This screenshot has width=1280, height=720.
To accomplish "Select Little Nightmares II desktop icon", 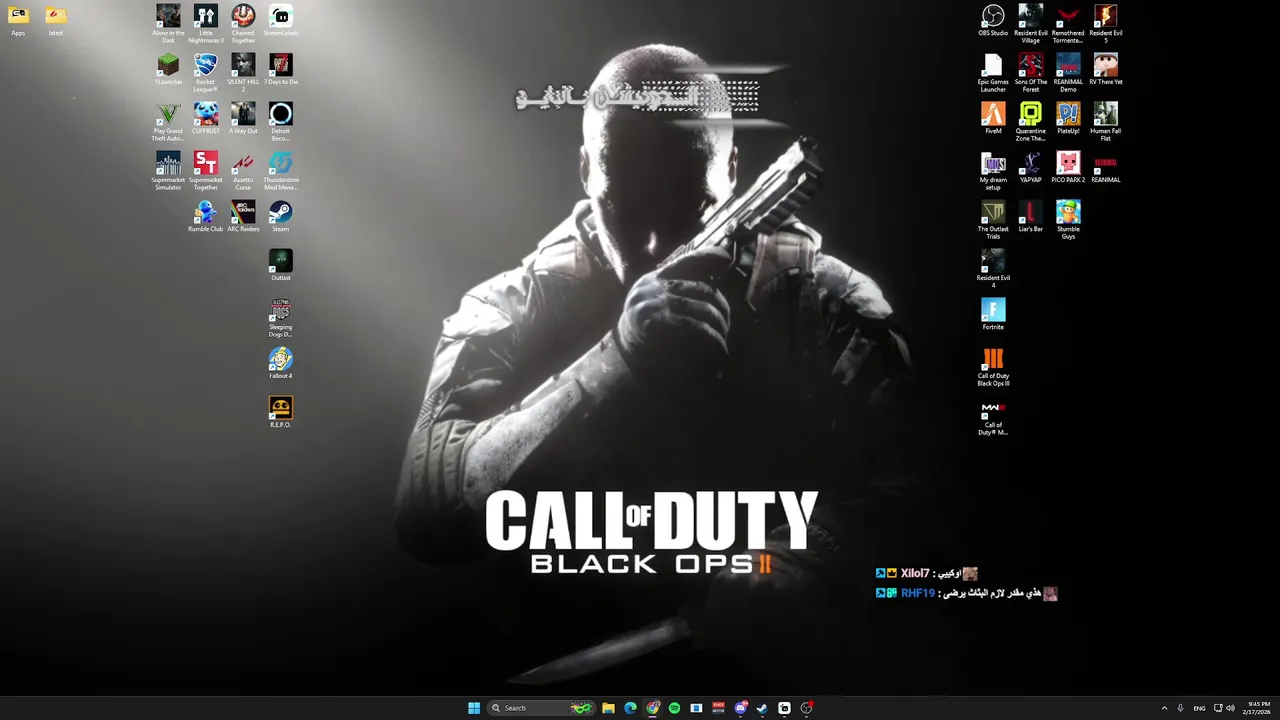I will point(206,24).
